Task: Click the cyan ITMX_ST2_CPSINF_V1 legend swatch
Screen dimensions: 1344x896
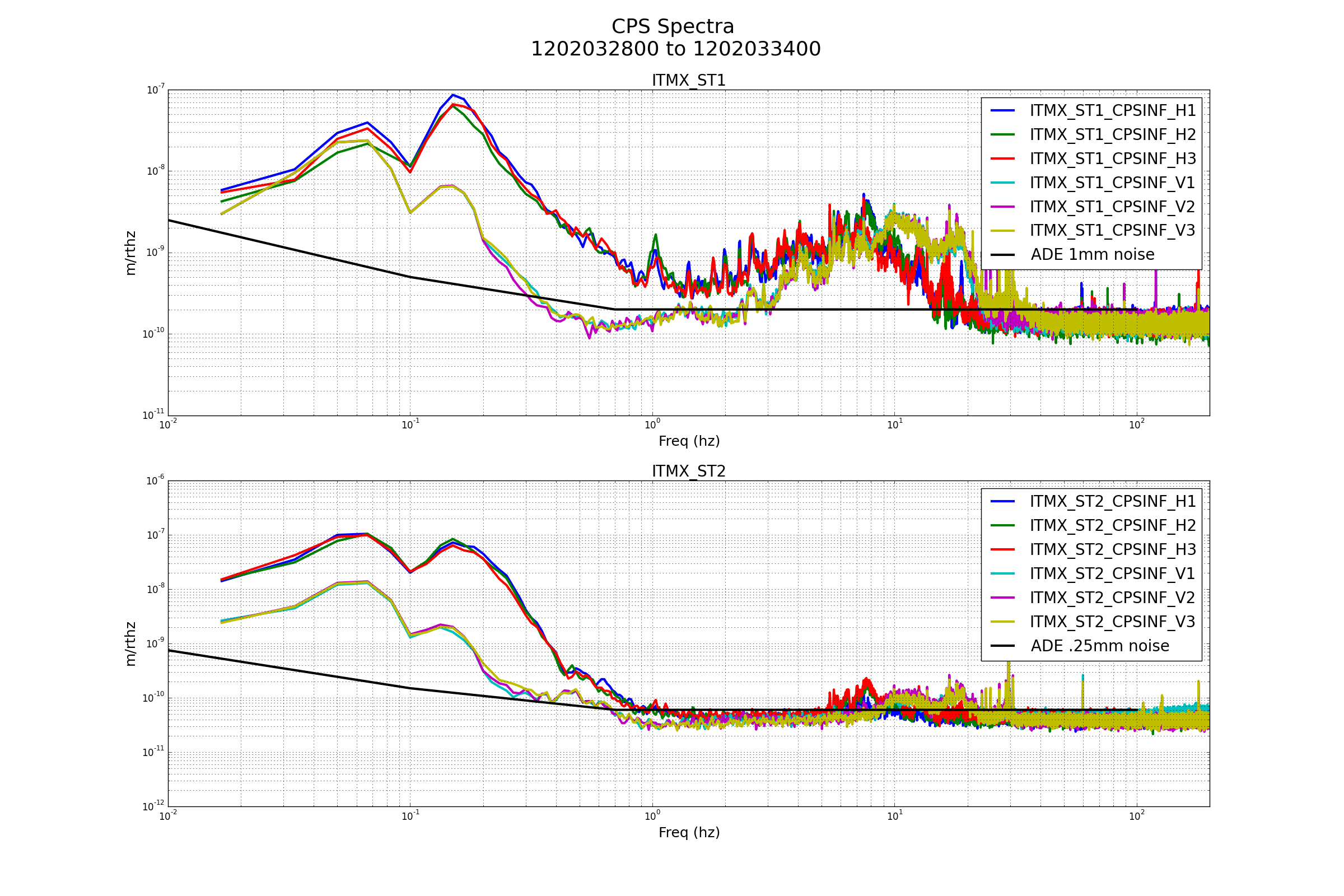Action: click(1002, 573)
